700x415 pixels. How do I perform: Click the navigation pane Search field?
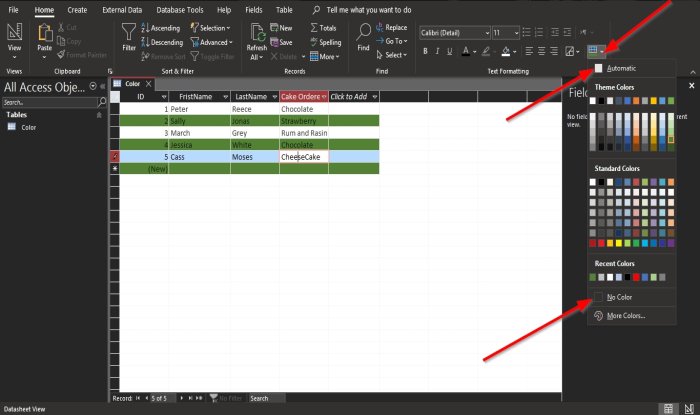click(x=49, y=102)
